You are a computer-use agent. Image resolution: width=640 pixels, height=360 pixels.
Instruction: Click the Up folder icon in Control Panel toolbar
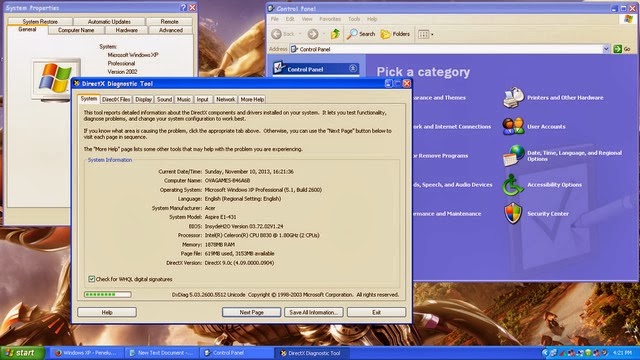[335, 34]
